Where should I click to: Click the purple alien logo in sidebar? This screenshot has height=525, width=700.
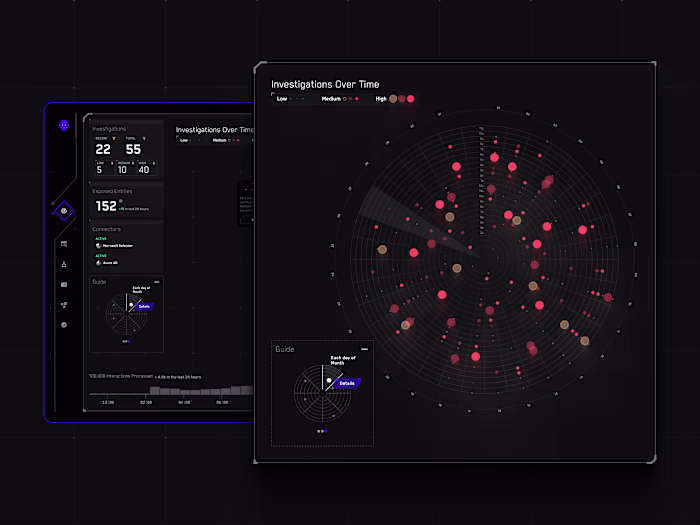coord(64,125)
